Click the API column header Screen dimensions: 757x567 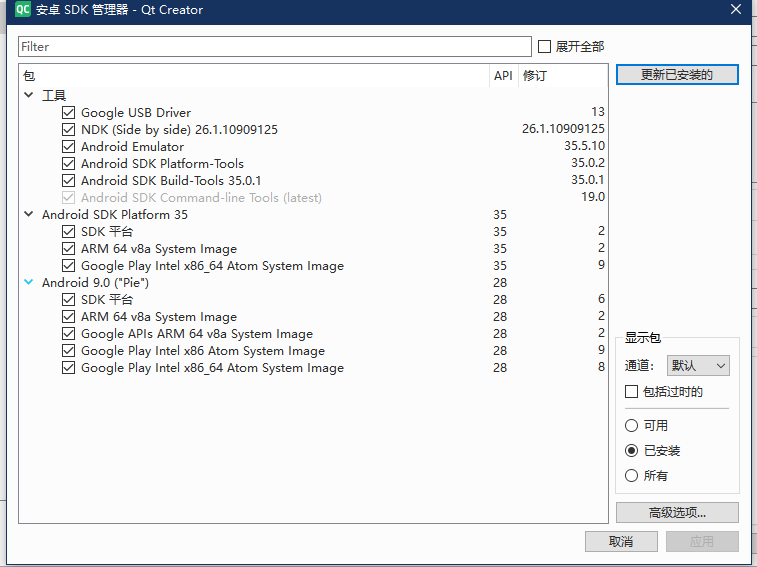[x=504, y=75]
